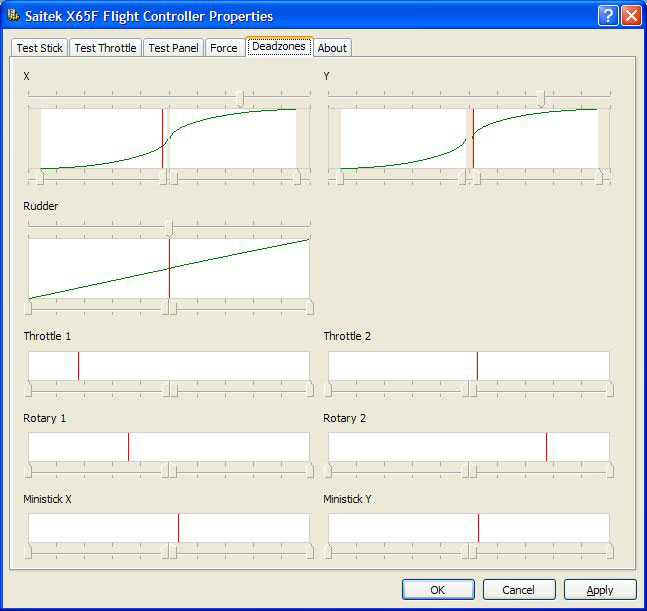Click Y axis right outer deadzone thumb
Viewport: 647px width, 611px height.
click(x=599, y=178)
